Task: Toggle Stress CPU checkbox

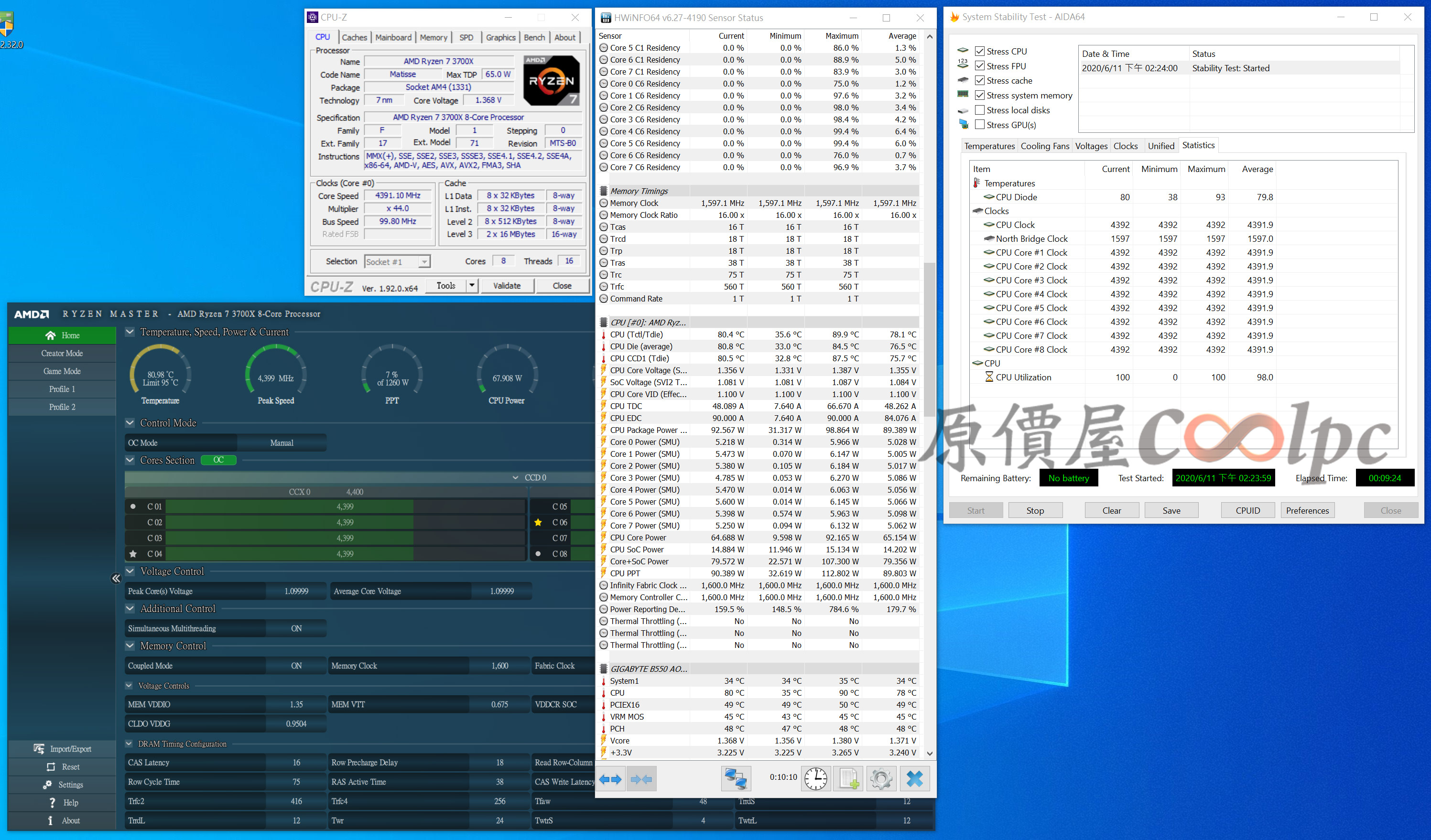Action: 979,51
